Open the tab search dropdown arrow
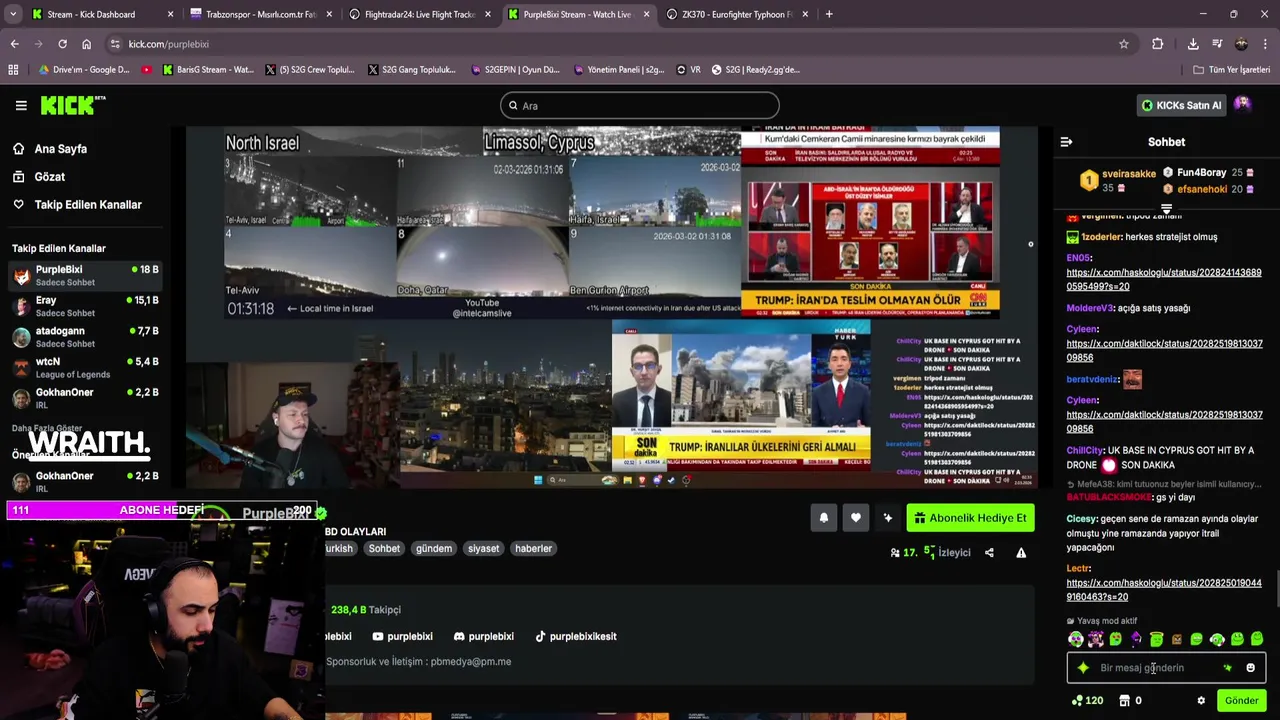 point(13,14)
